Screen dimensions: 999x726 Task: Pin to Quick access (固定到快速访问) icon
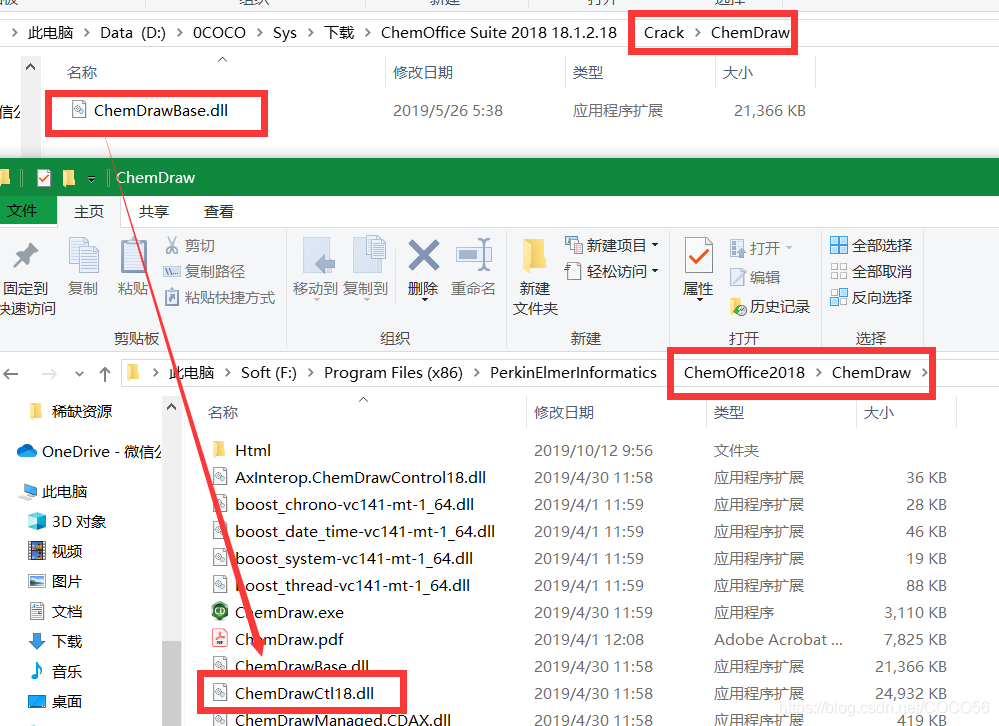[x=26, y=256]
